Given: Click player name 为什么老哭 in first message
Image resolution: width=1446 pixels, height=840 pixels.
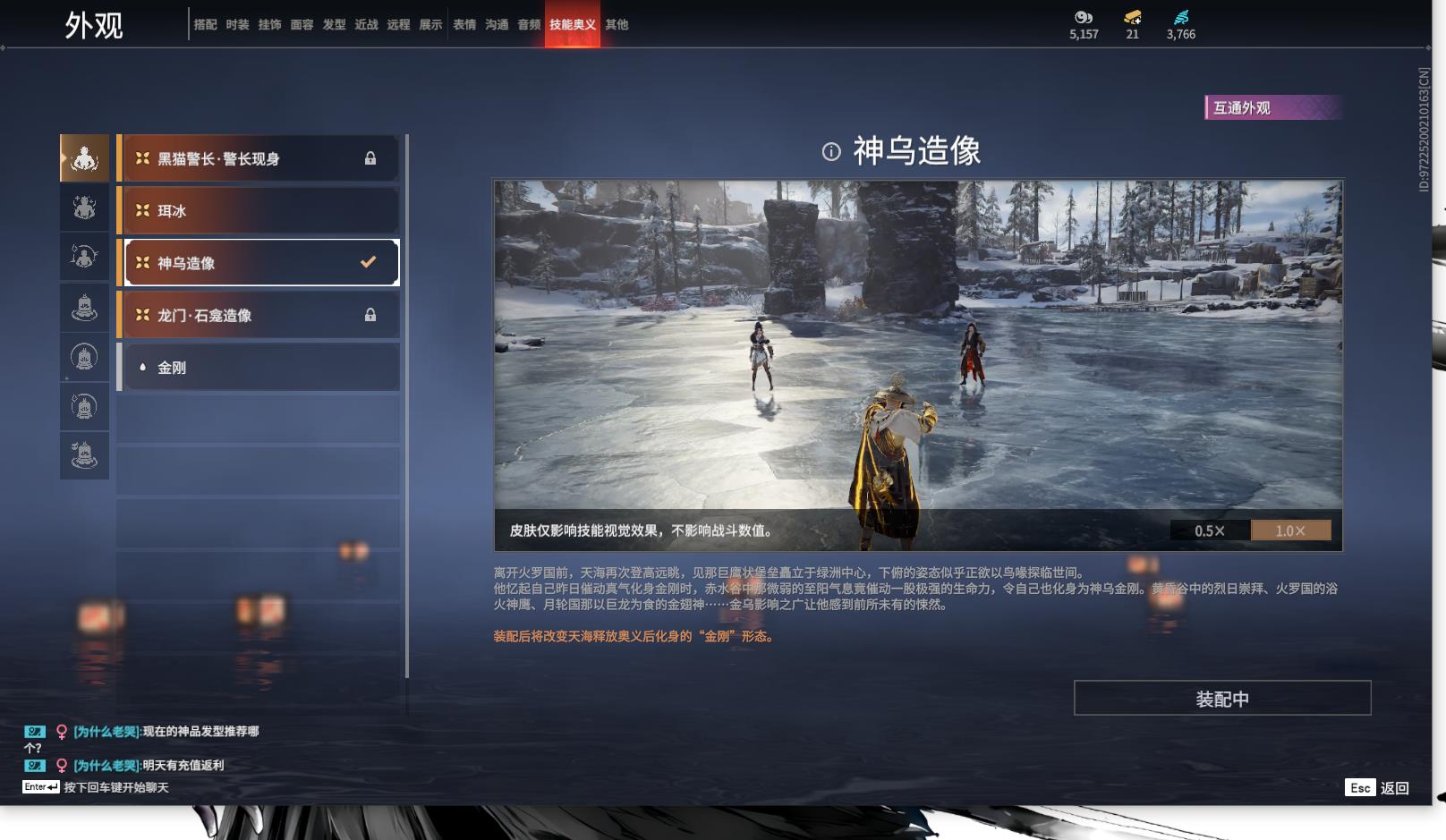Looking at the screenshot, I should 106,732.
